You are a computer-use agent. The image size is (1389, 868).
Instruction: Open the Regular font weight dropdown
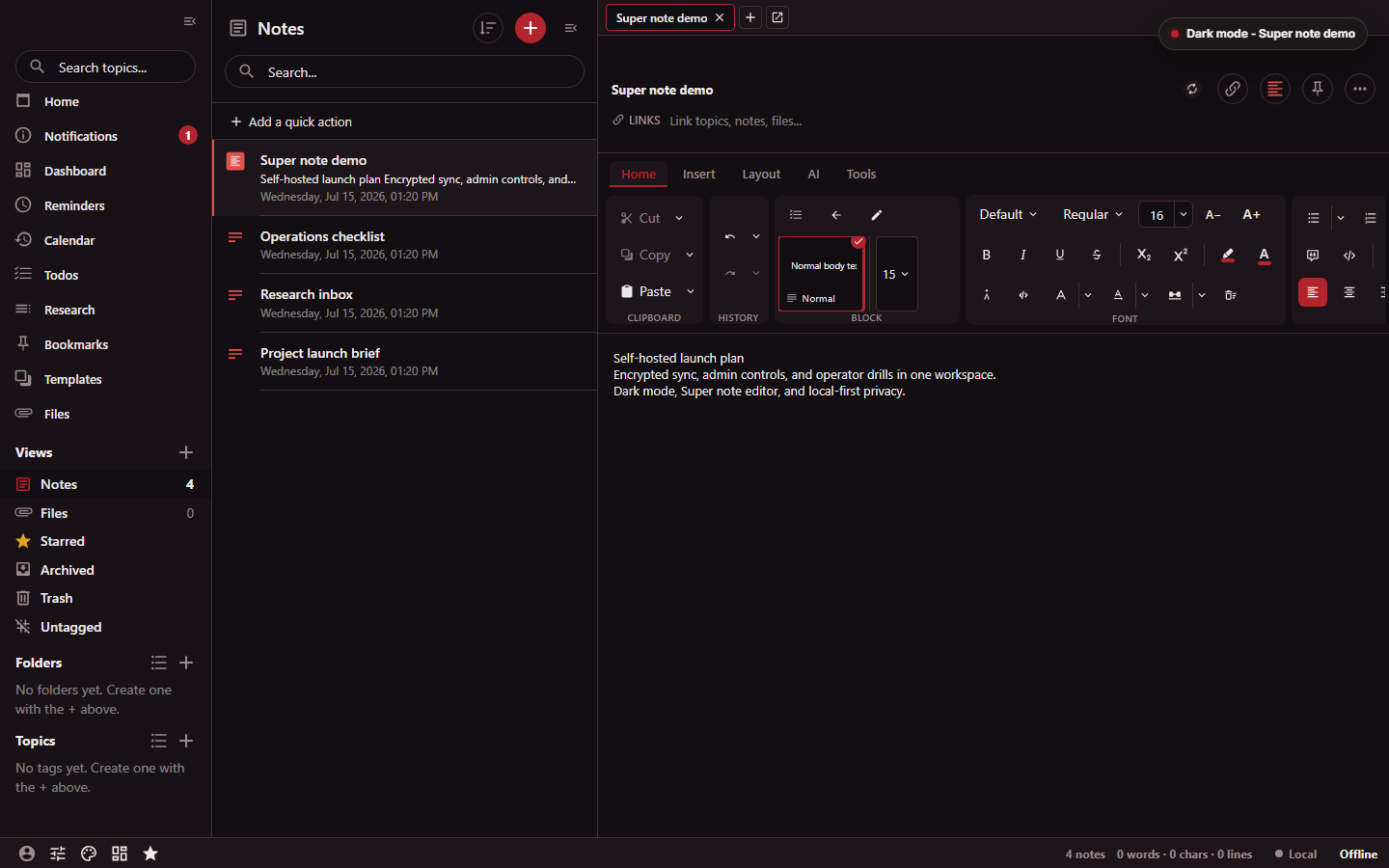pos(1093,214)
